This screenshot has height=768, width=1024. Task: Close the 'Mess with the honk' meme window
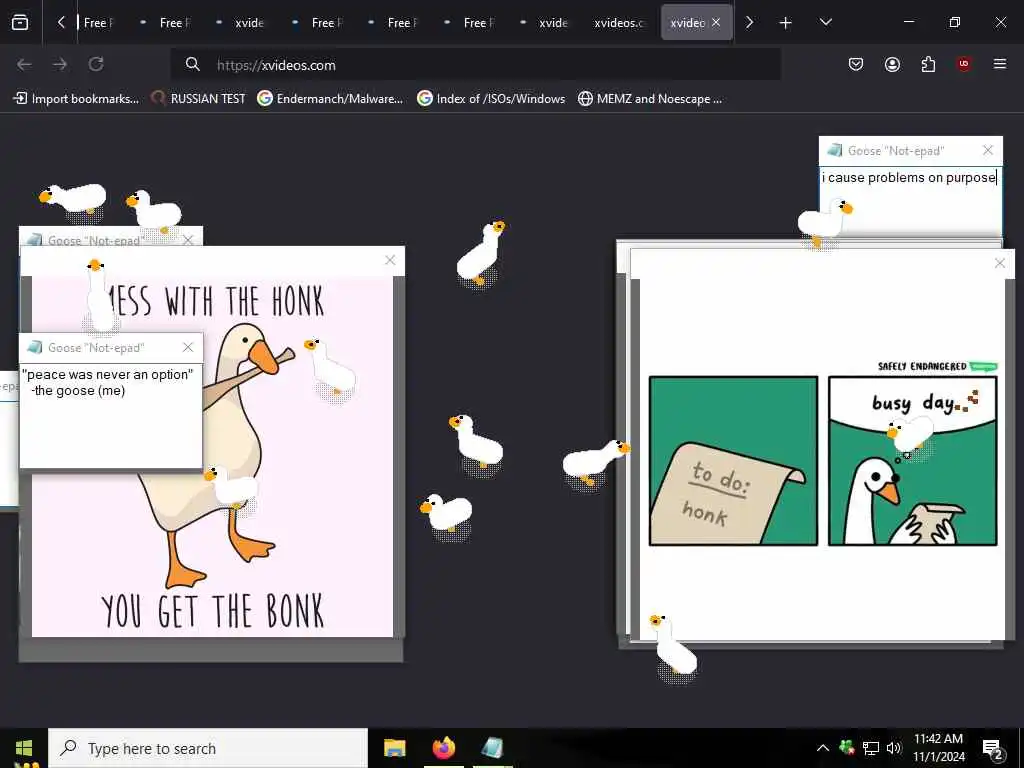pyautogui.click(x=390, y=260)
